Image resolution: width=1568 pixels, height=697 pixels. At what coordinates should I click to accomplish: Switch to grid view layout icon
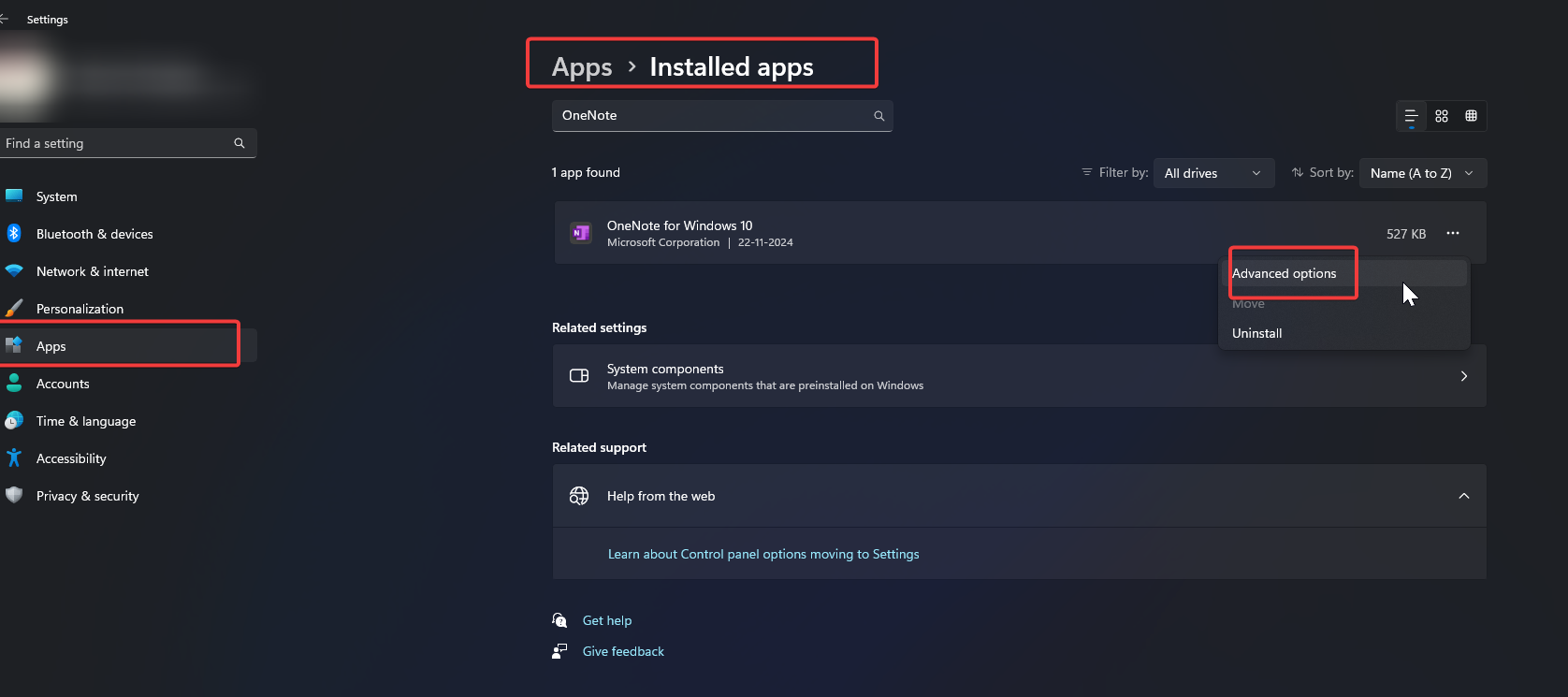[1442, 116]
